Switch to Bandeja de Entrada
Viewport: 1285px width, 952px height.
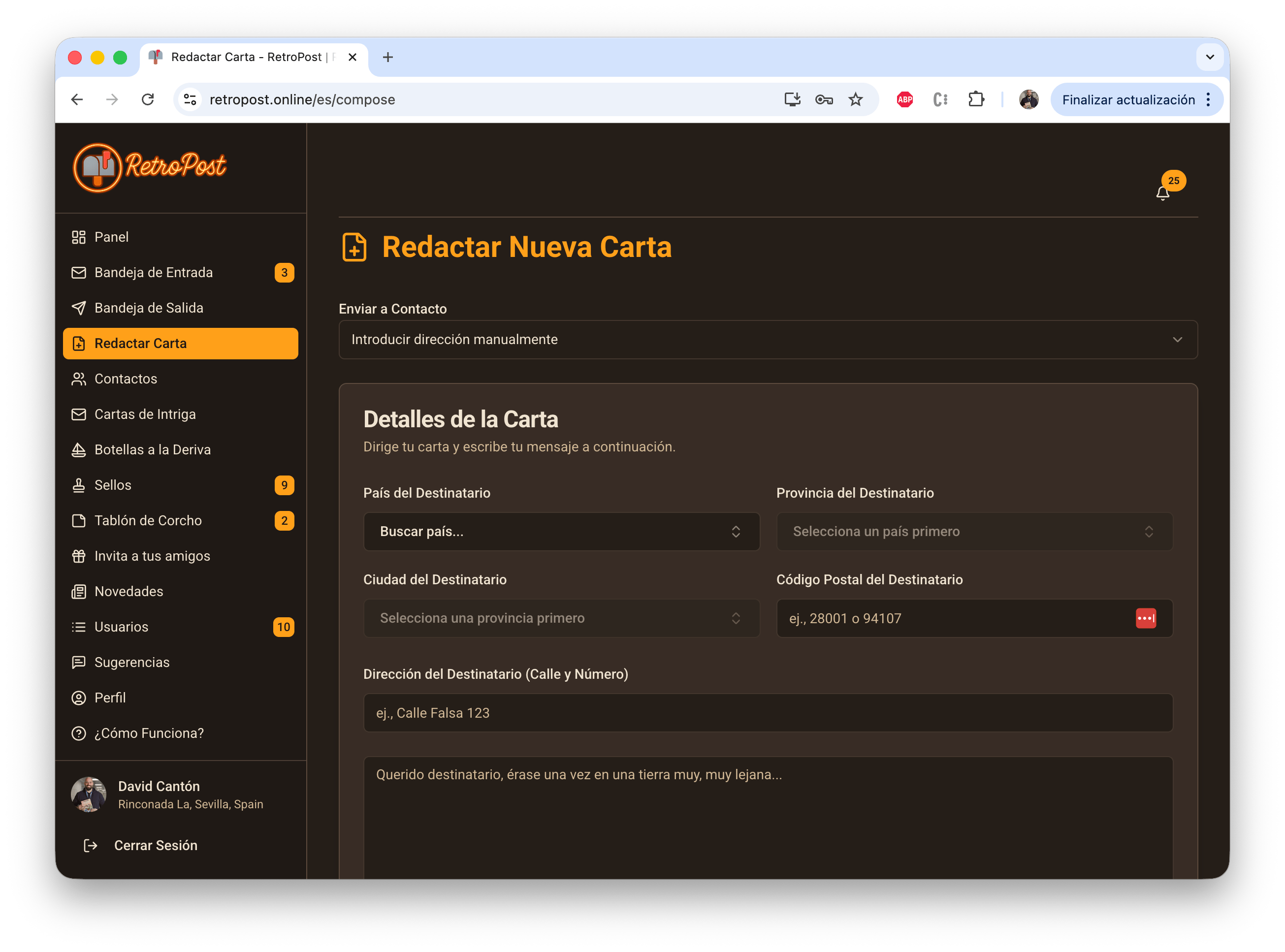coord(153,272)
